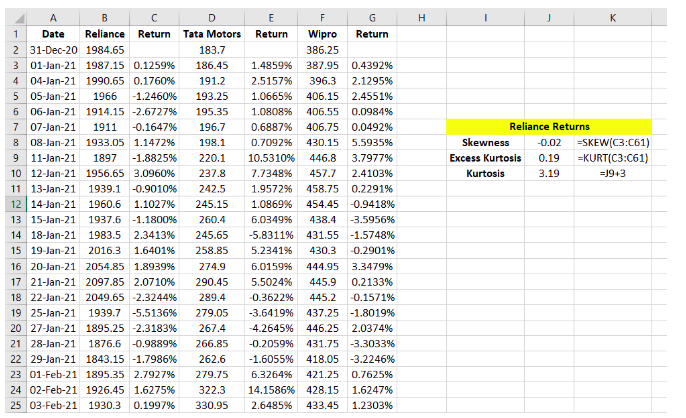686x418 pixels.
Task: Click the Wipro header cell
Action: (x=322, y=34)
